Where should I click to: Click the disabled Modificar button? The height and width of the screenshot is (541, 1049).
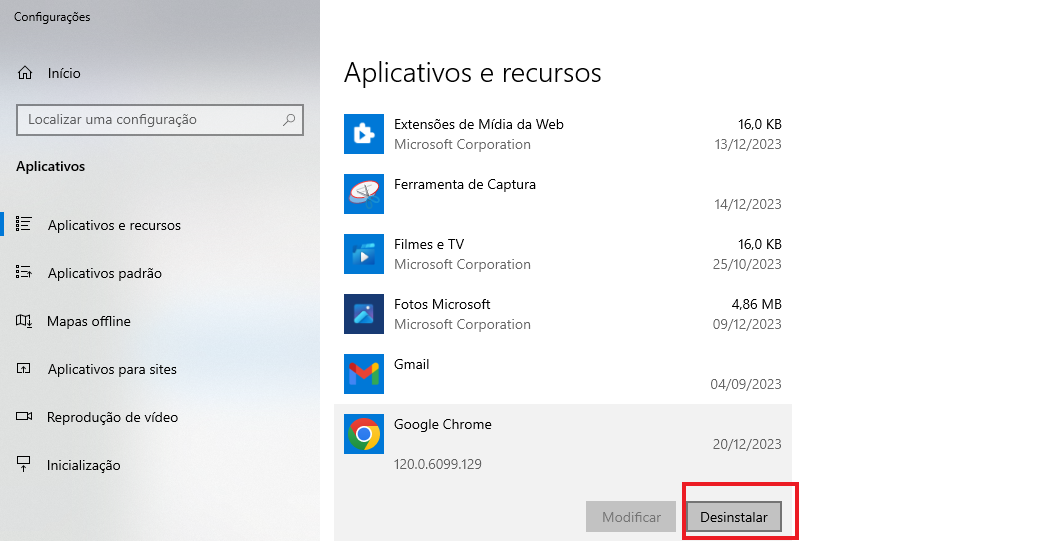tap(632, 517)
